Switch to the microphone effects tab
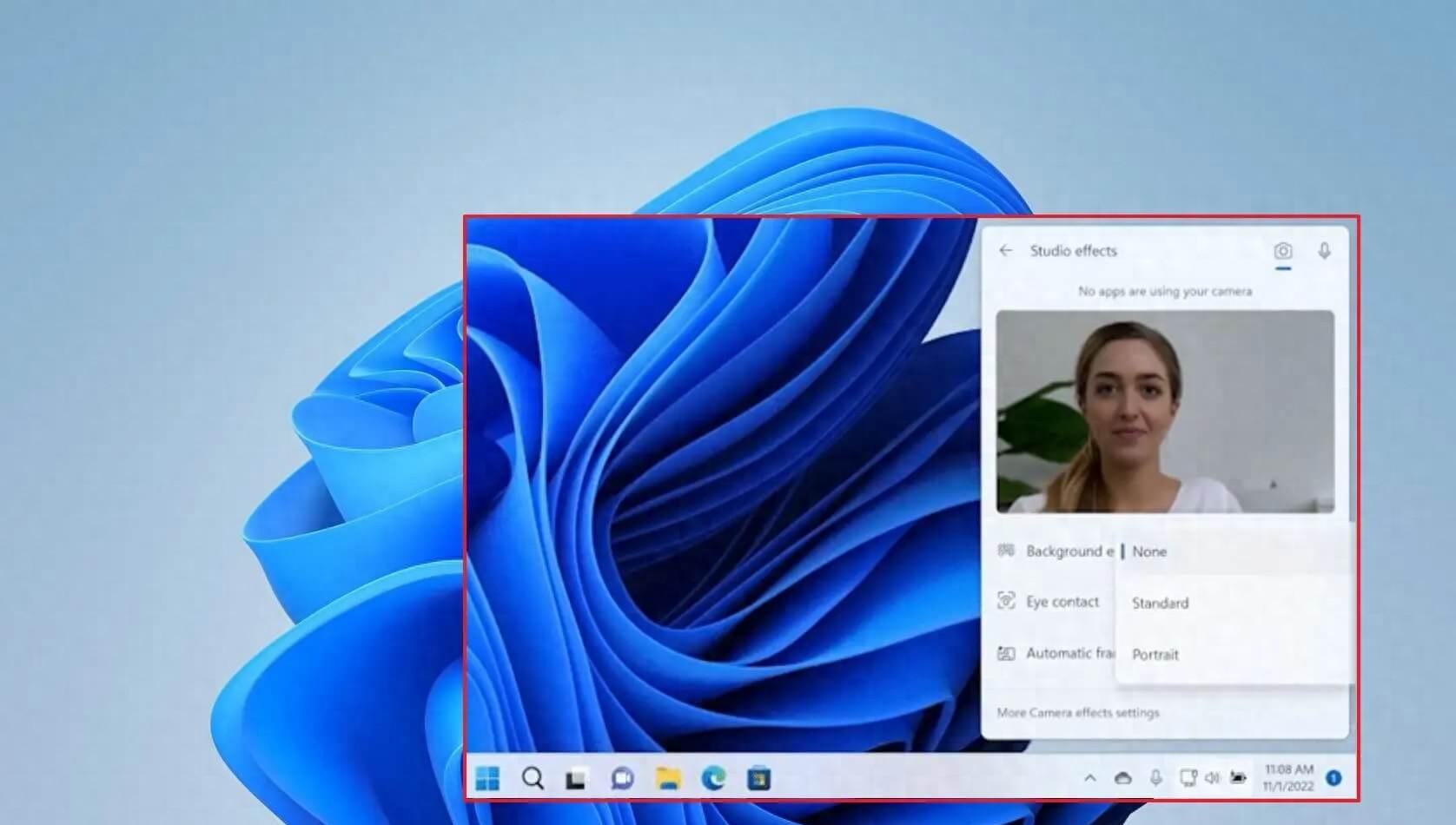The width and height of the screenshot is (1456, 825). (x=1324, y=252)
